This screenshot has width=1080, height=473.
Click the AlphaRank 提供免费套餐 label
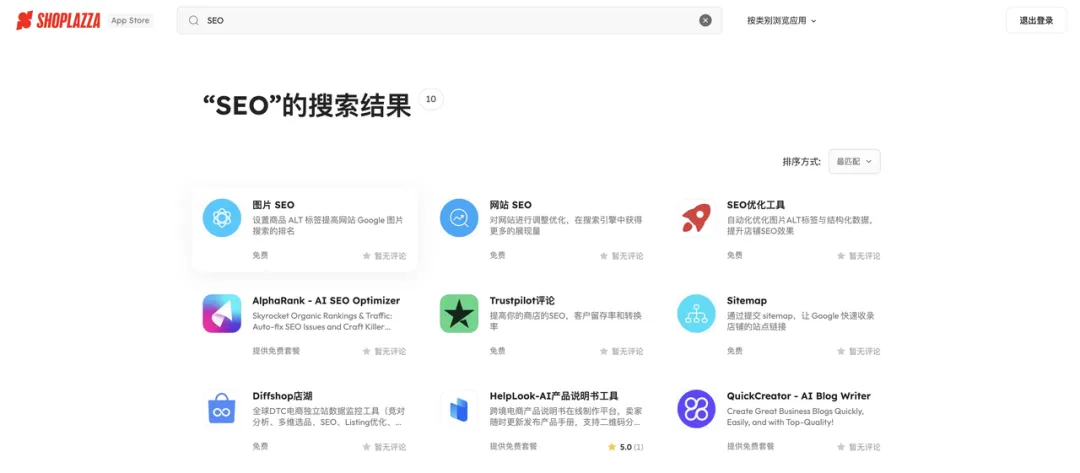[x=276, y=350]
